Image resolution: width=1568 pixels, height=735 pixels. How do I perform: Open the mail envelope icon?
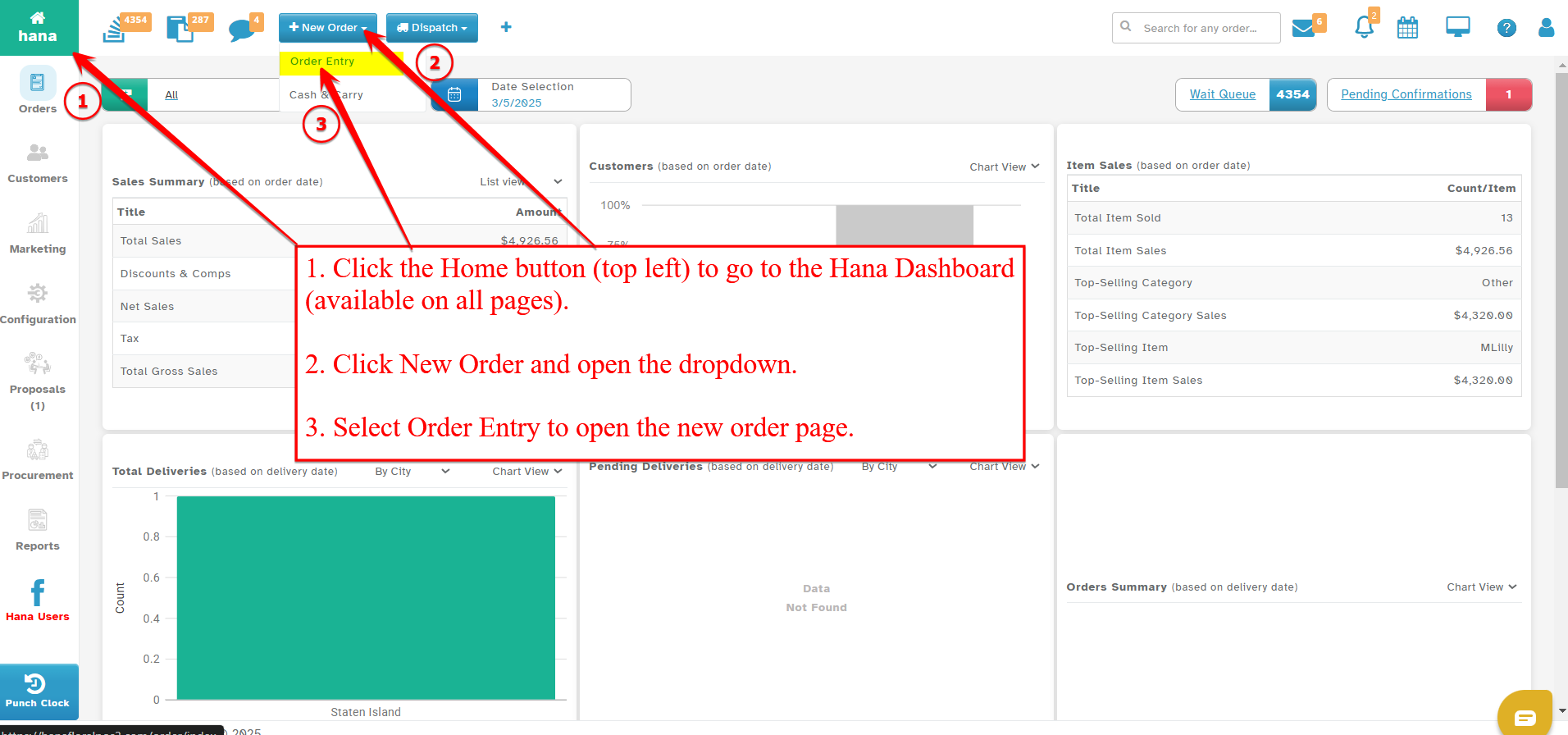[x=1303, y=29]
